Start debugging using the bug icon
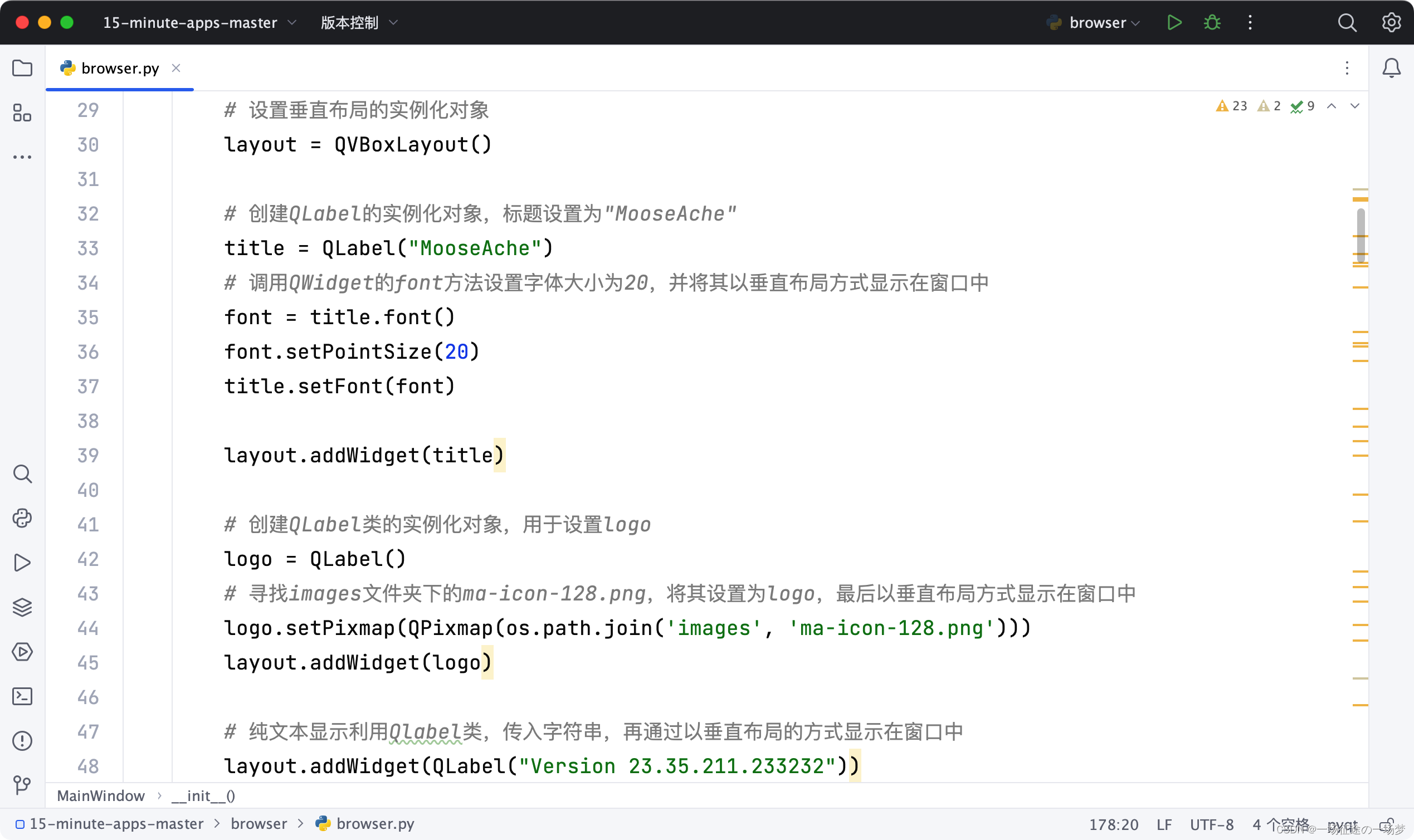The height and width of the screenshot is (840, 1414). [x=1212, y=23]
